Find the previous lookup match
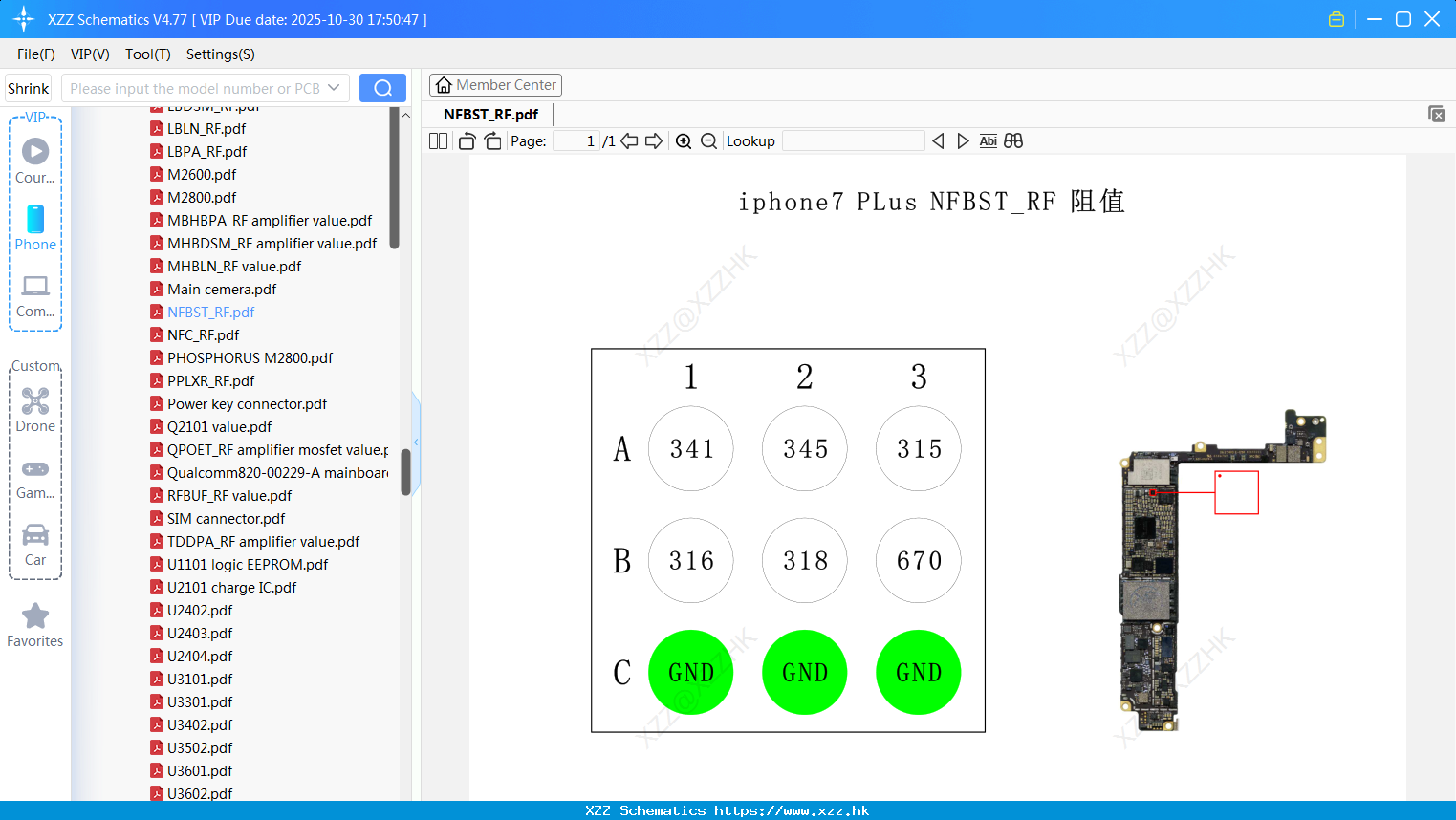 [938, 140]
